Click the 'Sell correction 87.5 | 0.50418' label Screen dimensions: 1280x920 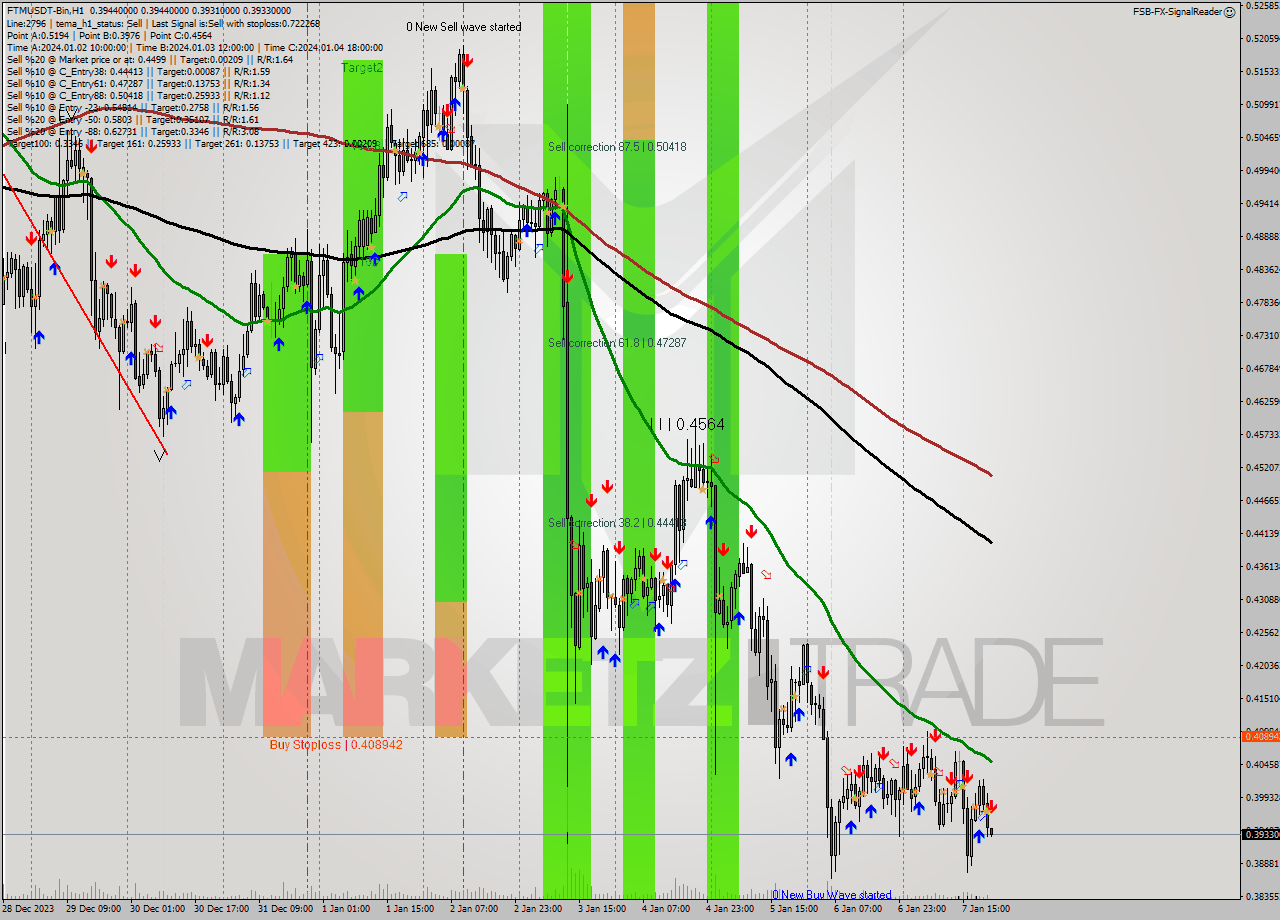(x=617, y=147)
